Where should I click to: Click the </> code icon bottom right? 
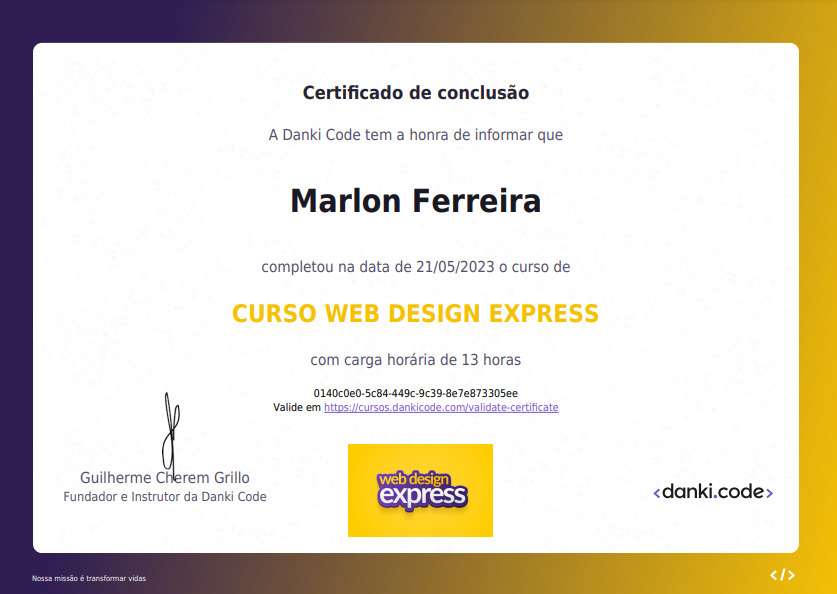point(783,574)
